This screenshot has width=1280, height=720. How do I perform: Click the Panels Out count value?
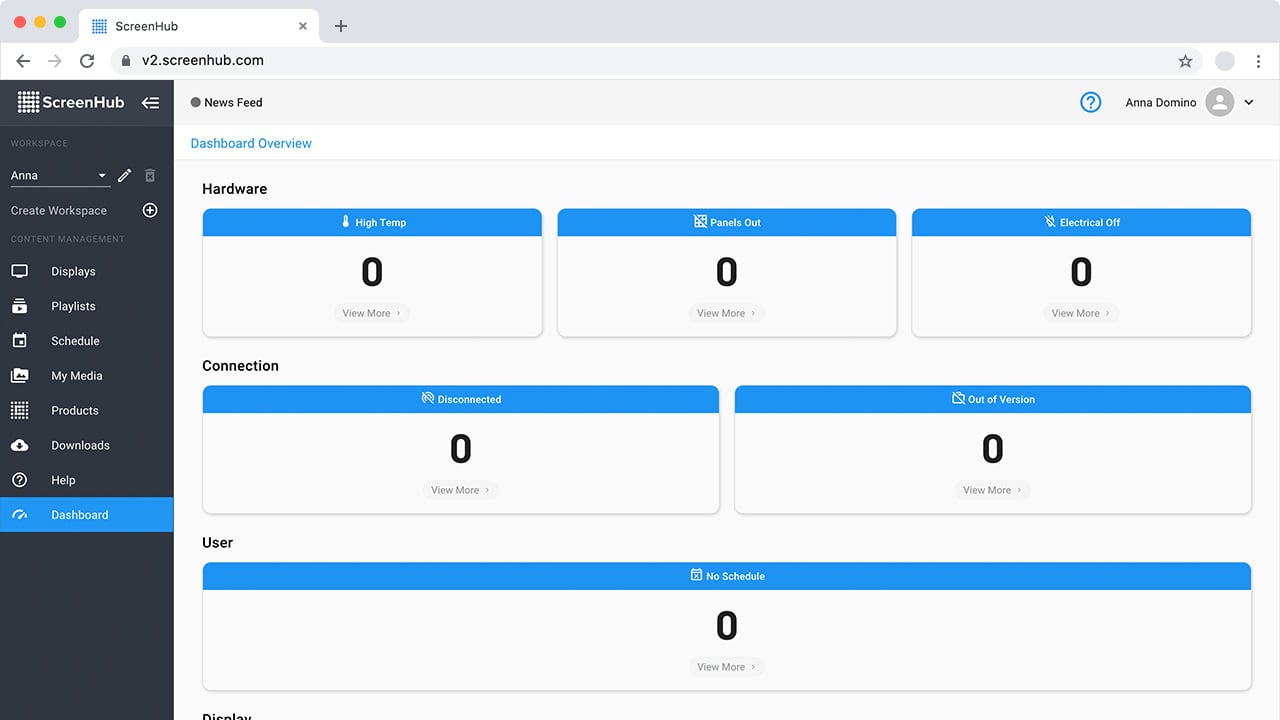[727, 272]
